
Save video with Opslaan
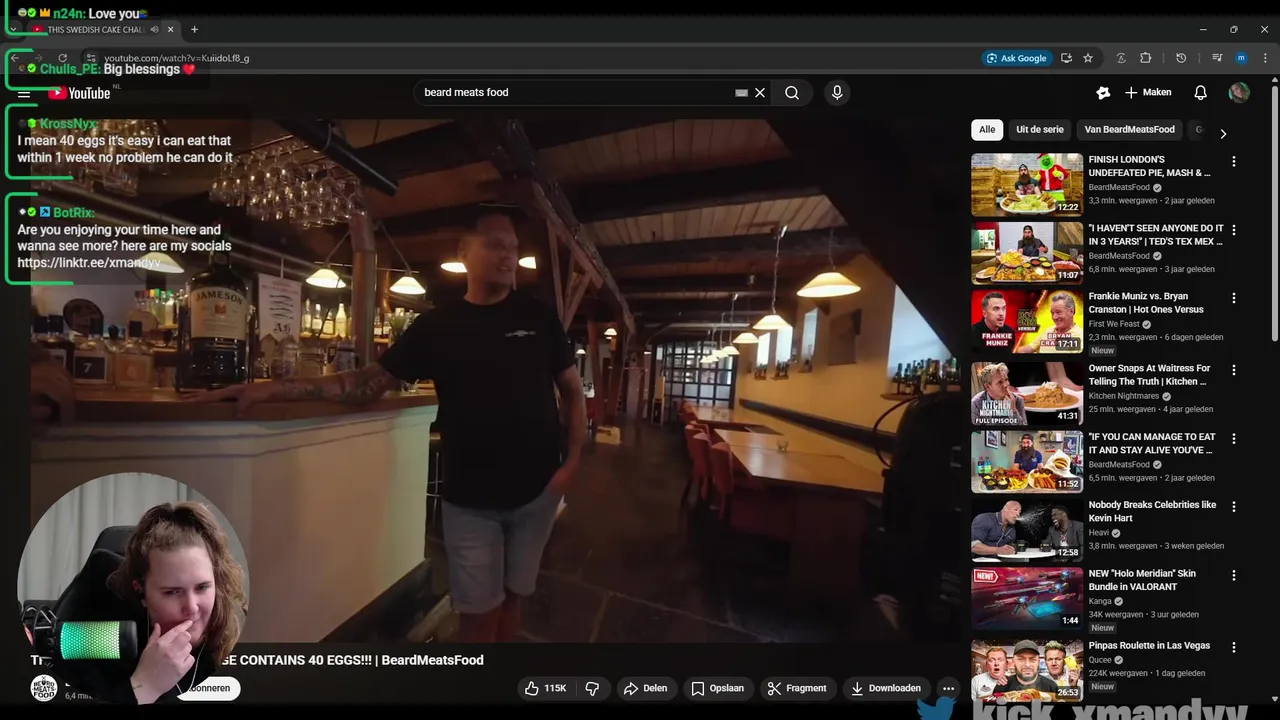click(717, 688)
